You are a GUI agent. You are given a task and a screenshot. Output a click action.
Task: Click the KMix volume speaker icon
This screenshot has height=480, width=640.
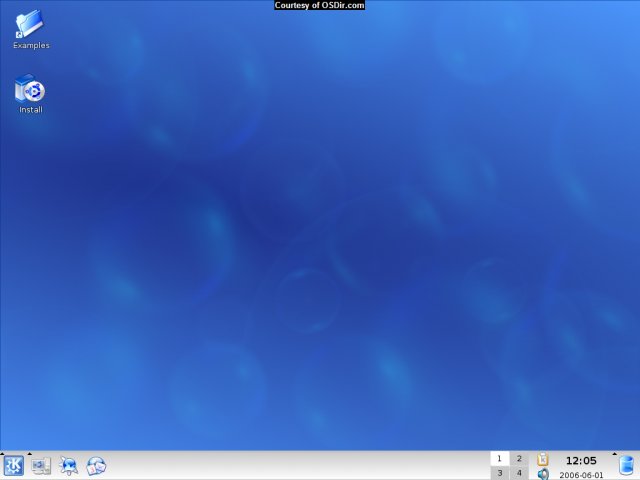pos(544,474)
